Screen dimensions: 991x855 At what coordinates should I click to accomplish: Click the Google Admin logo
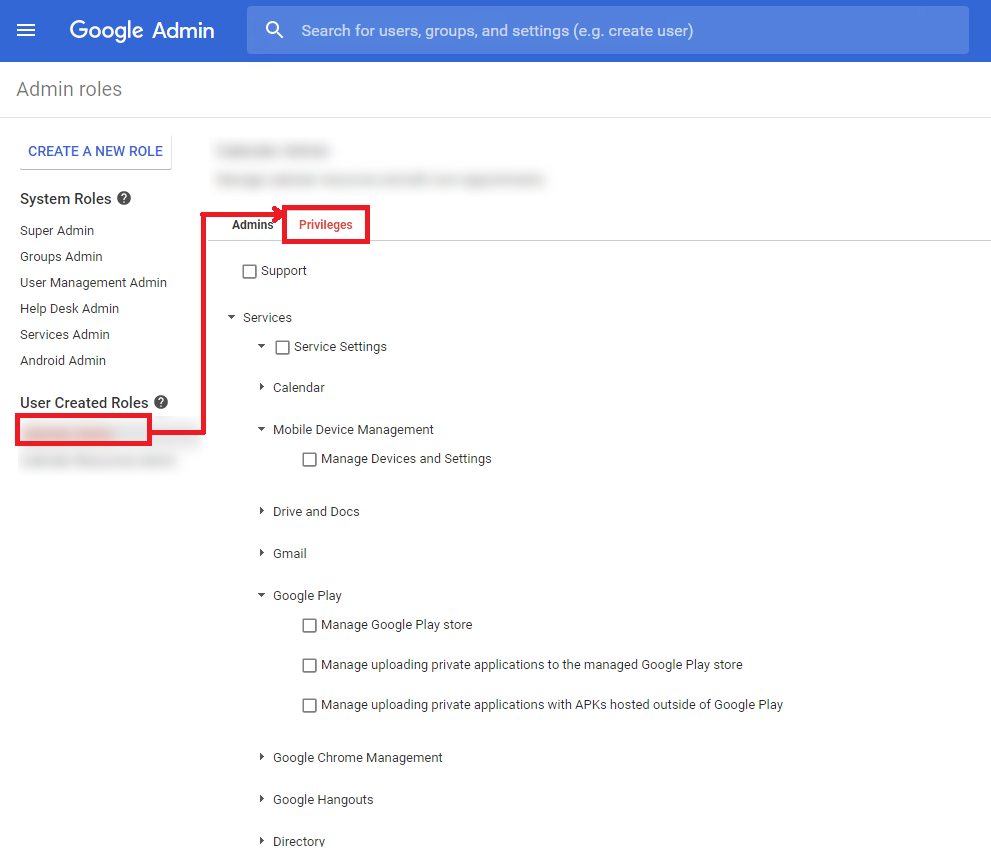pyautogui.click(x=141, y=30)
